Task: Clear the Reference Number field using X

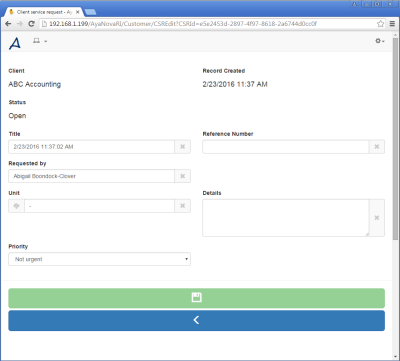Action: coord(377,147)
